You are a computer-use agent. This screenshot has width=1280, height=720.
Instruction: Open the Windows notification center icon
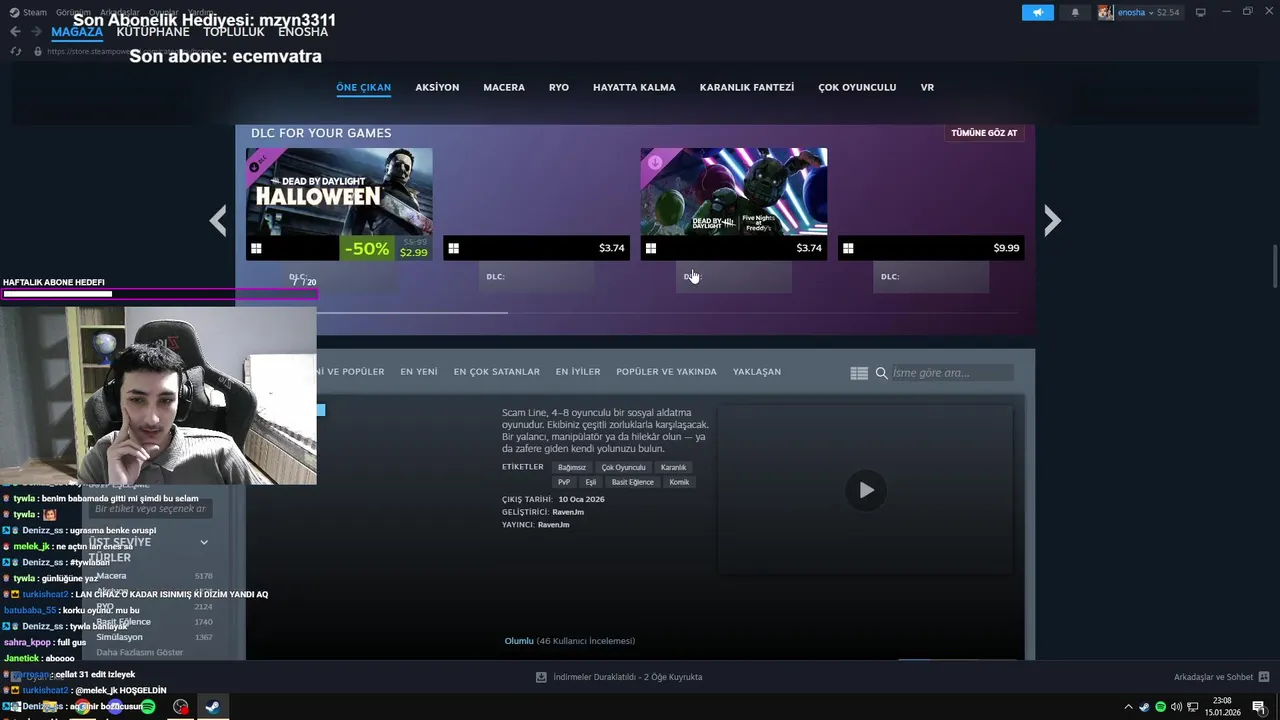tap(1258, 707)
